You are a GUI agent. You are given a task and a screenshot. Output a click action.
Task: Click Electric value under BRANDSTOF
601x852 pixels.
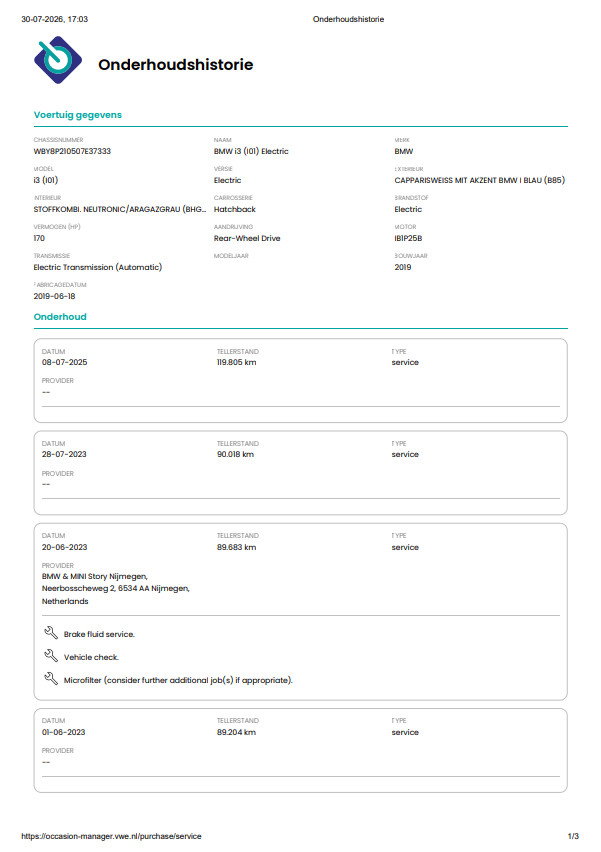[x=408, y=209]
